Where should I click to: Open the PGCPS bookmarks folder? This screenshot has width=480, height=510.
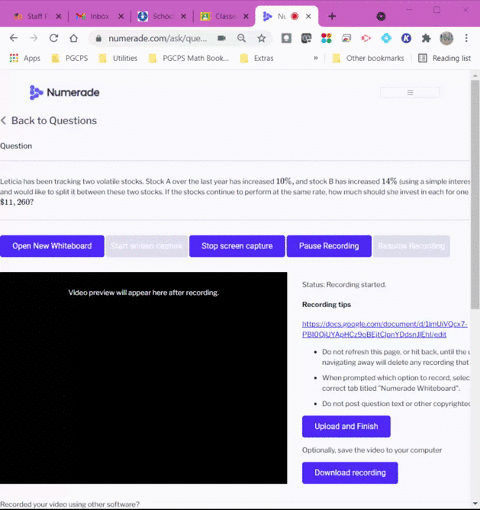70,58
